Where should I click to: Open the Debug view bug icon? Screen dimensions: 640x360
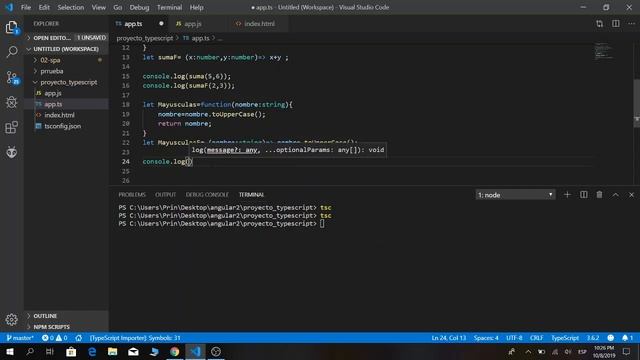point(11,102)
